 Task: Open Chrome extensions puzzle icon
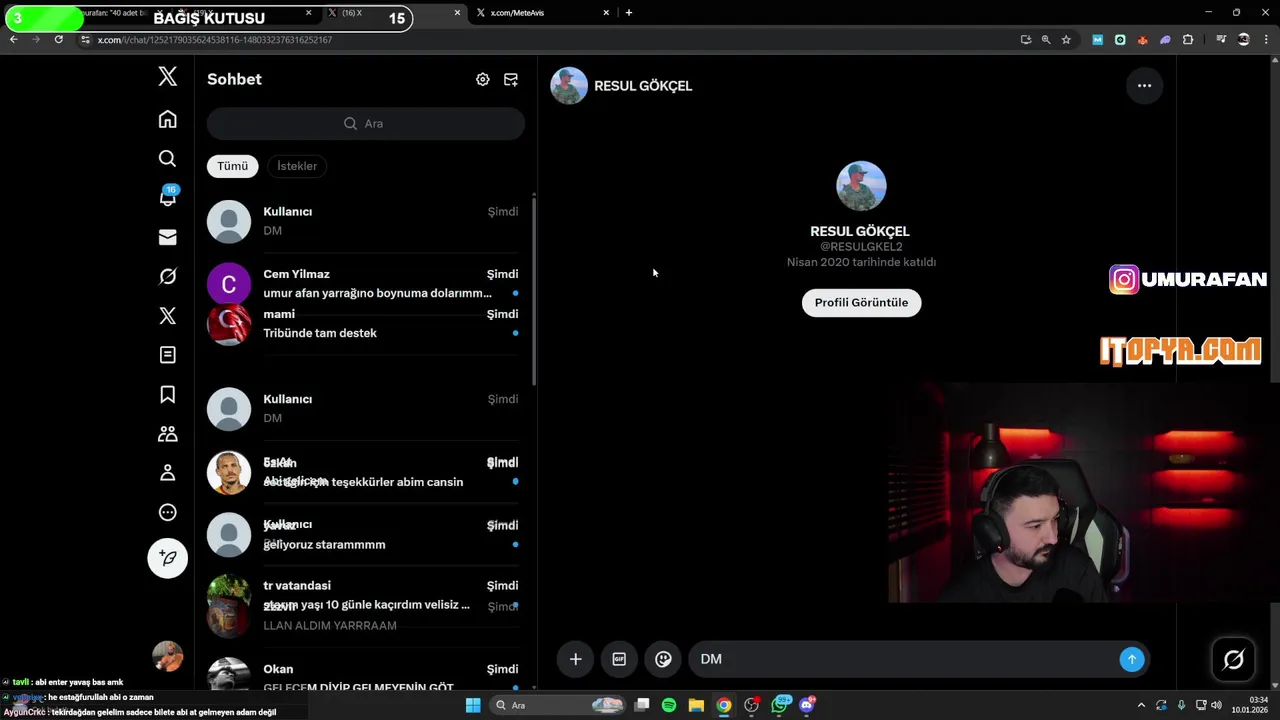click(x=1188, y=40)
